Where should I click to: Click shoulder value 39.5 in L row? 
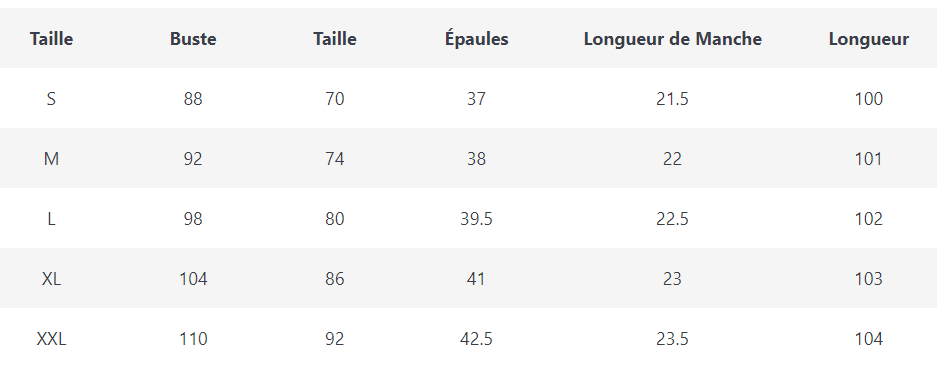tap(476, 219)
